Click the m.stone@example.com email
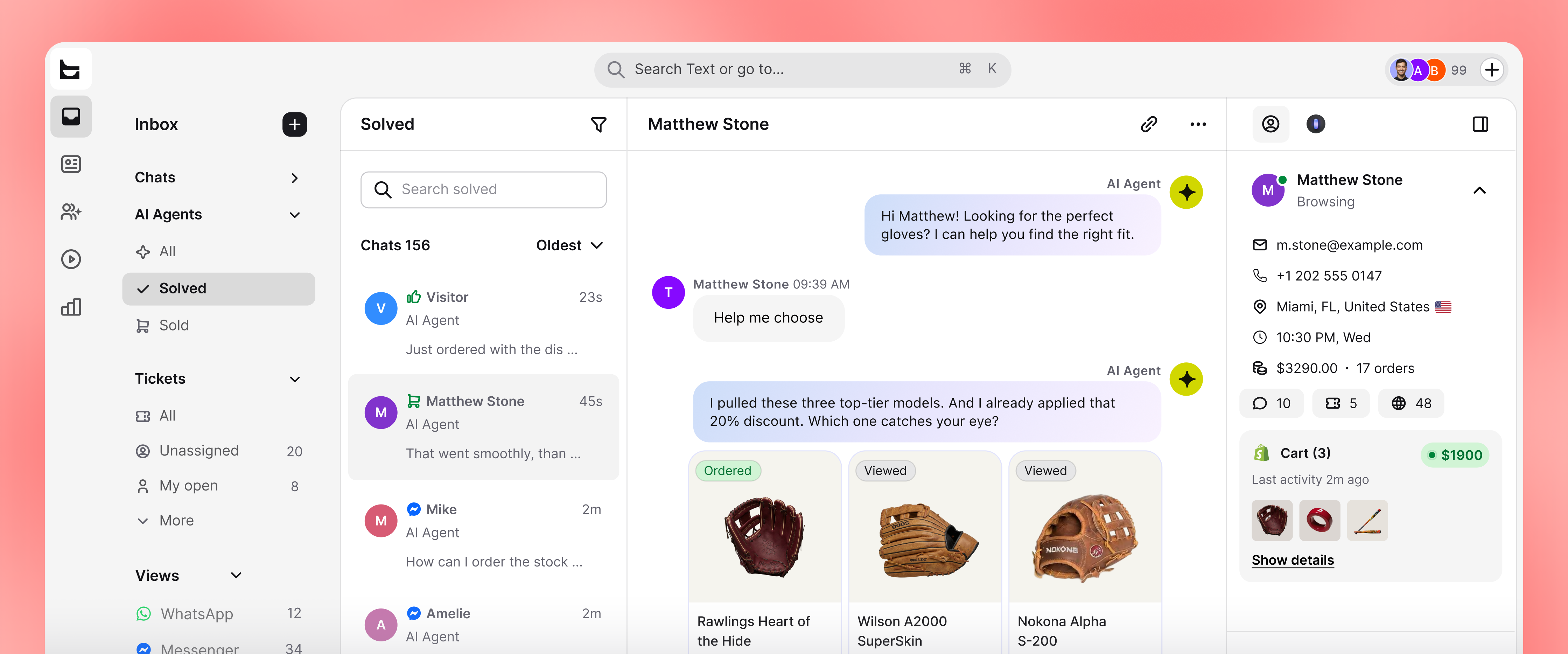Viewport: 1568px width, 654px height. [1349, 245]
